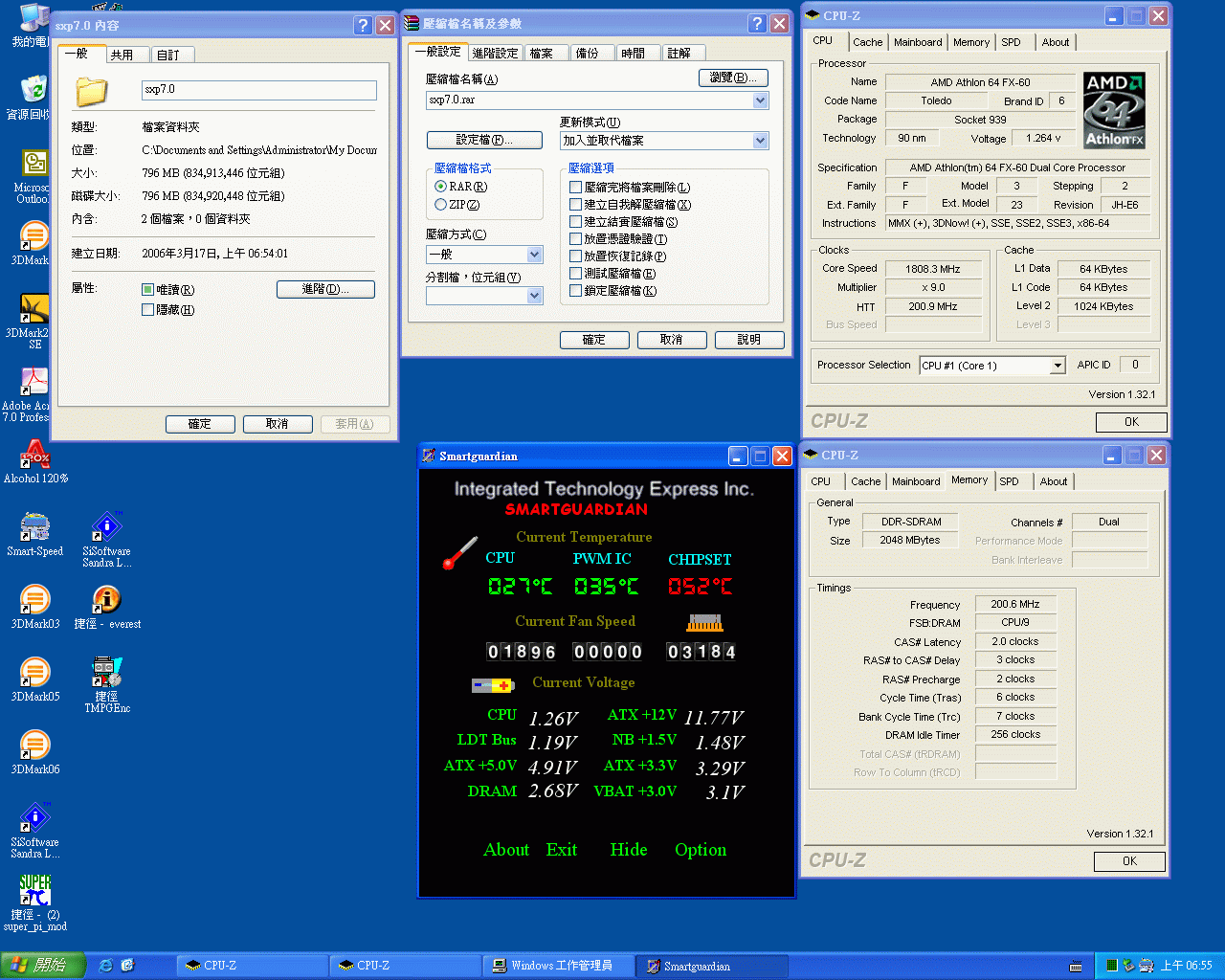Image resolution: width=1225 pixels, height=980 pixels.
Task: Click the first system tray icon by the clock
Action: [1112, 966]
